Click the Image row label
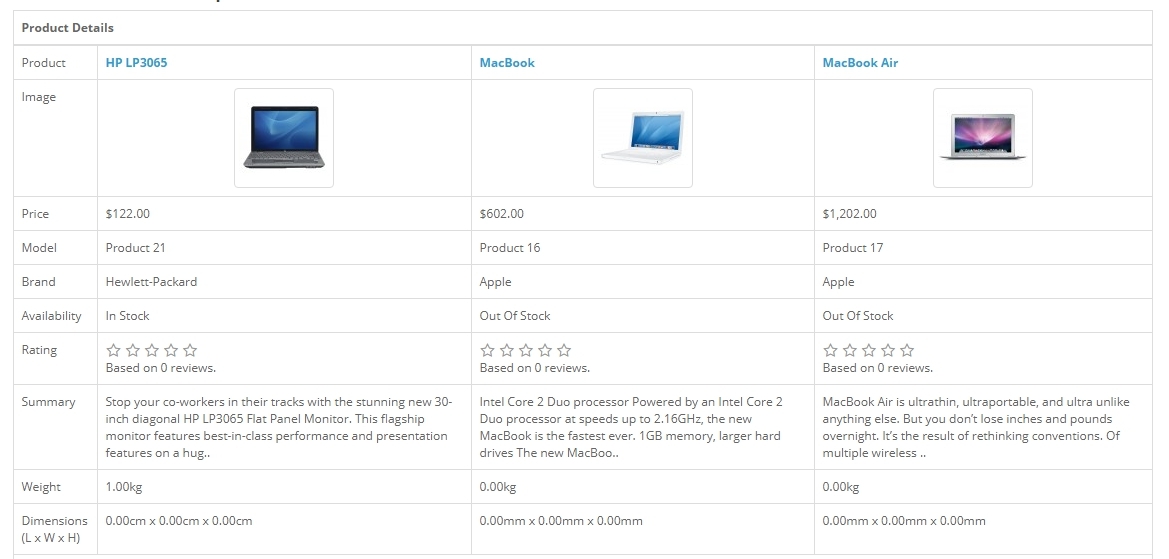Screen dimensions: 1169x559 (x=39, y=97)
